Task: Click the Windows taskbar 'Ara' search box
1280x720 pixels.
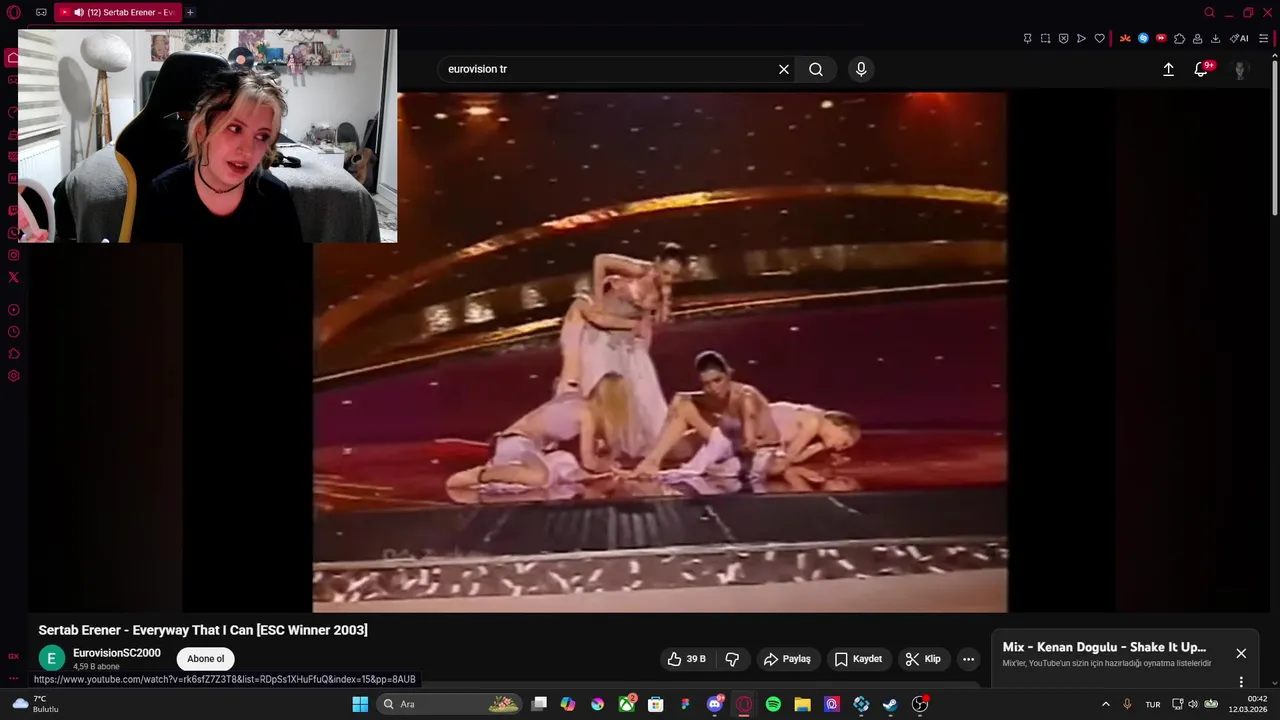Action: click(x=450, y=704)
